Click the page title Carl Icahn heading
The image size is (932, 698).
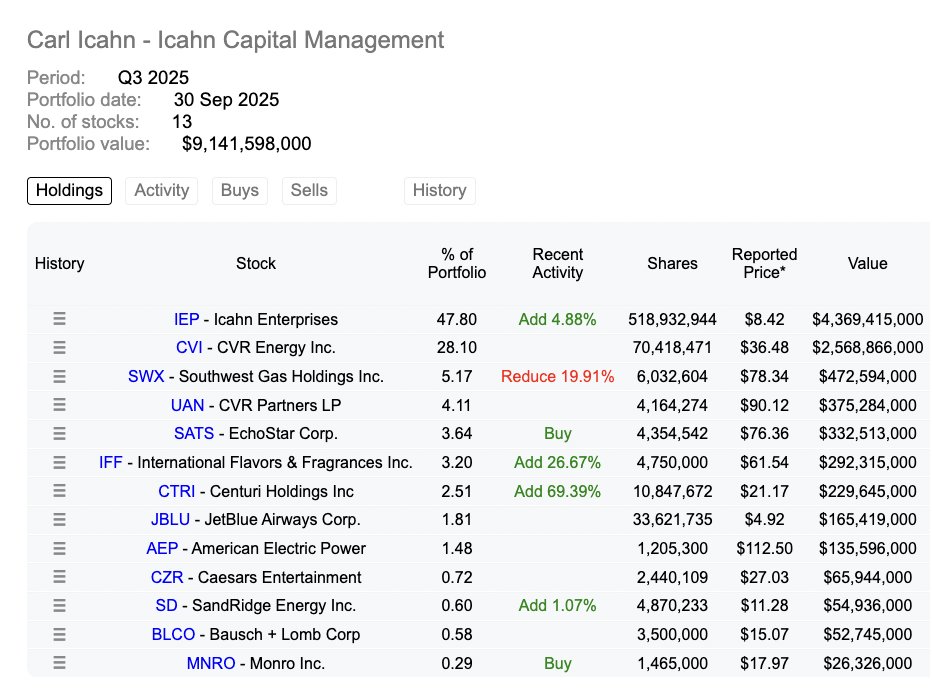pyautogui.click(x=235, y=40)
